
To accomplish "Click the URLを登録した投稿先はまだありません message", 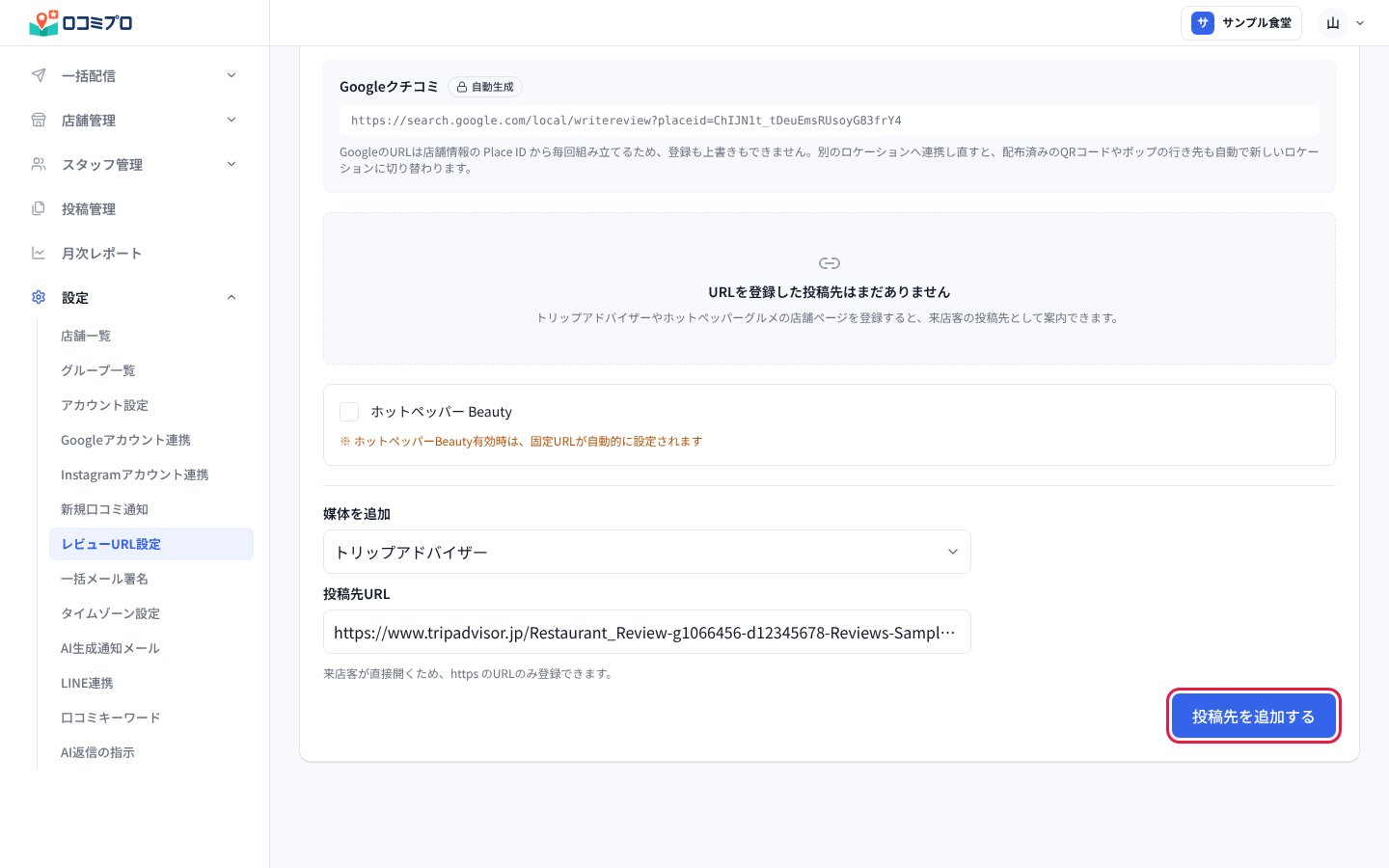I will [x=830, y=292].
